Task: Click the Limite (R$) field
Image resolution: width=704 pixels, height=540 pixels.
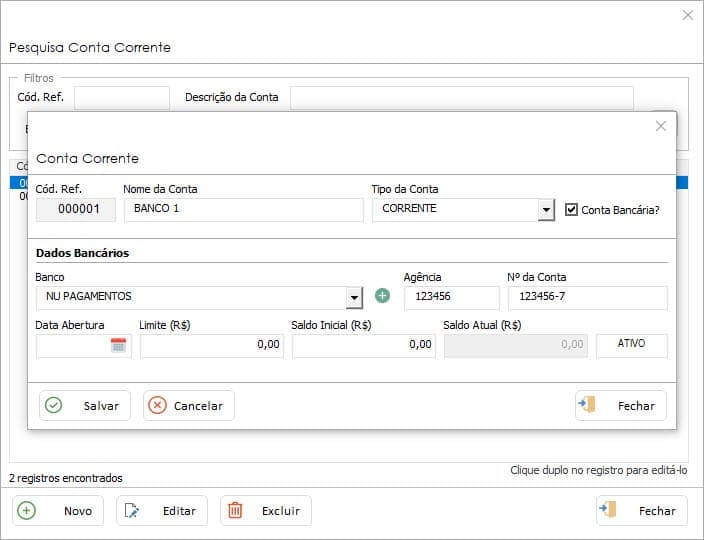Action: (212, 345)
